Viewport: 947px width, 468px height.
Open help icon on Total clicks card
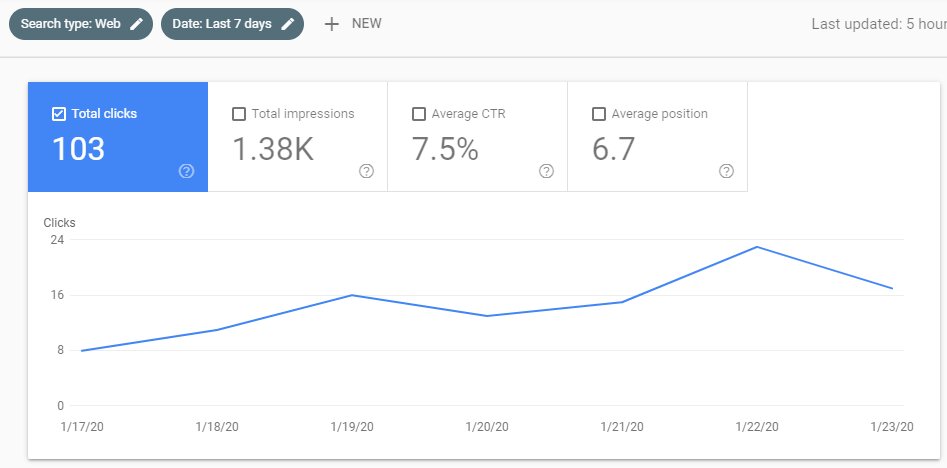point(186,171)
